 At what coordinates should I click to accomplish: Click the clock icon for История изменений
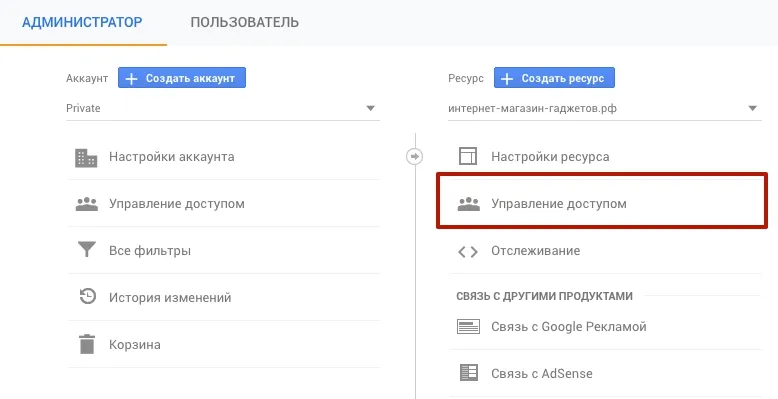[87, 297]
